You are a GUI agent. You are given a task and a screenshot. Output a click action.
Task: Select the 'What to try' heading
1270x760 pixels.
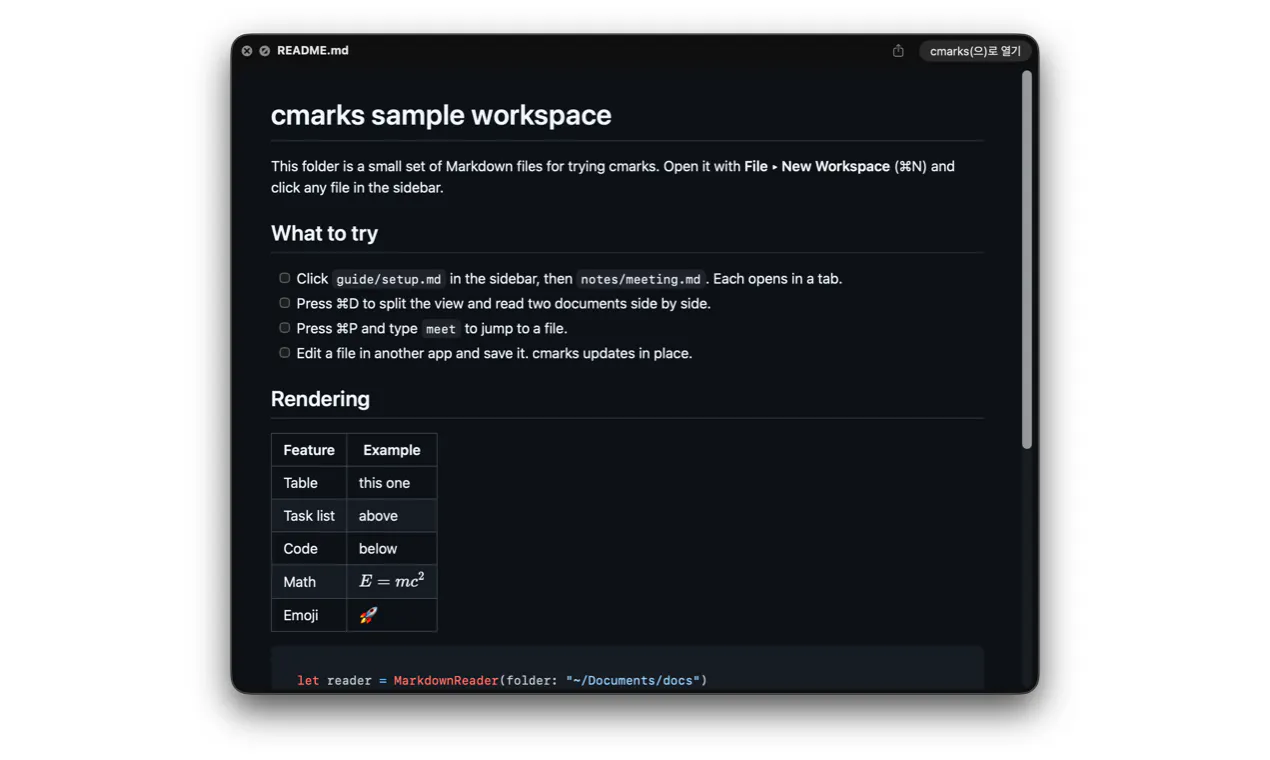[x=324, y=233]
